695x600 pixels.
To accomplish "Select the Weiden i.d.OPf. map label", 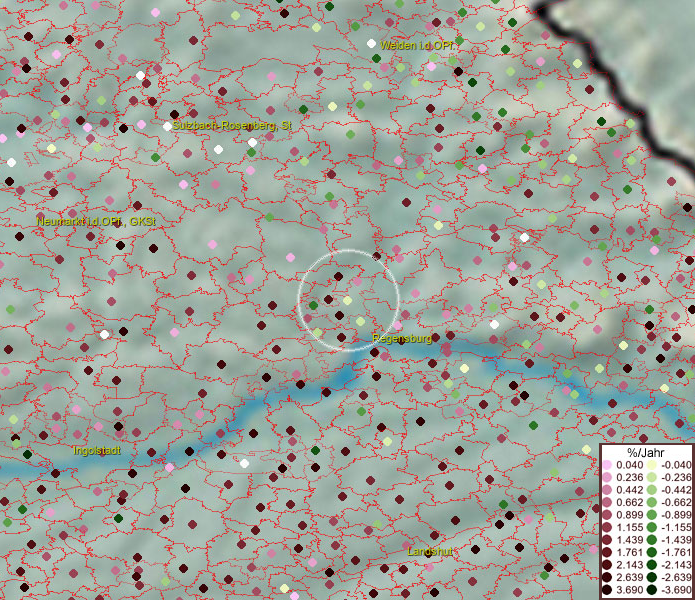I will coord(416,45).
